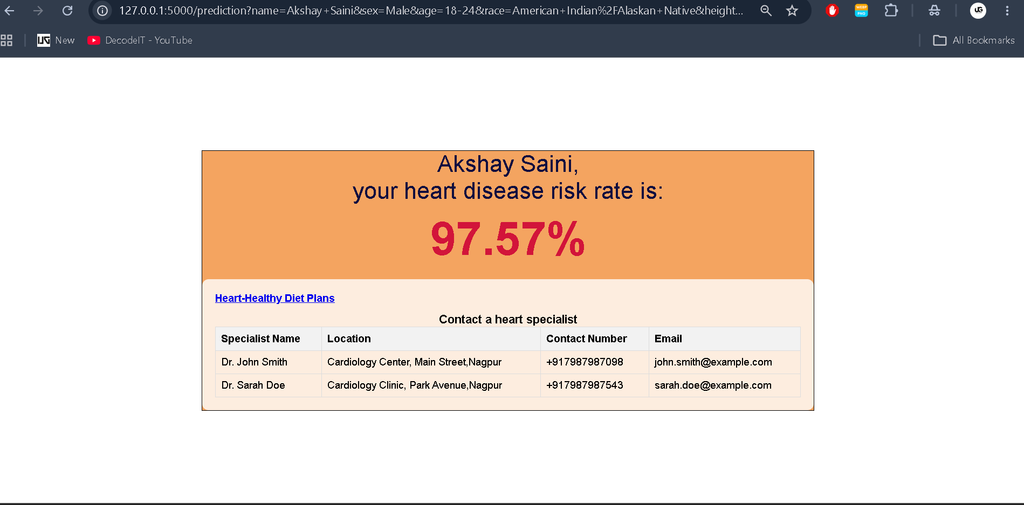The width and height of the screenshot is (1024, 505).
Task: Open the Chrome three-dot menu
Action: tap(1006, 10)
